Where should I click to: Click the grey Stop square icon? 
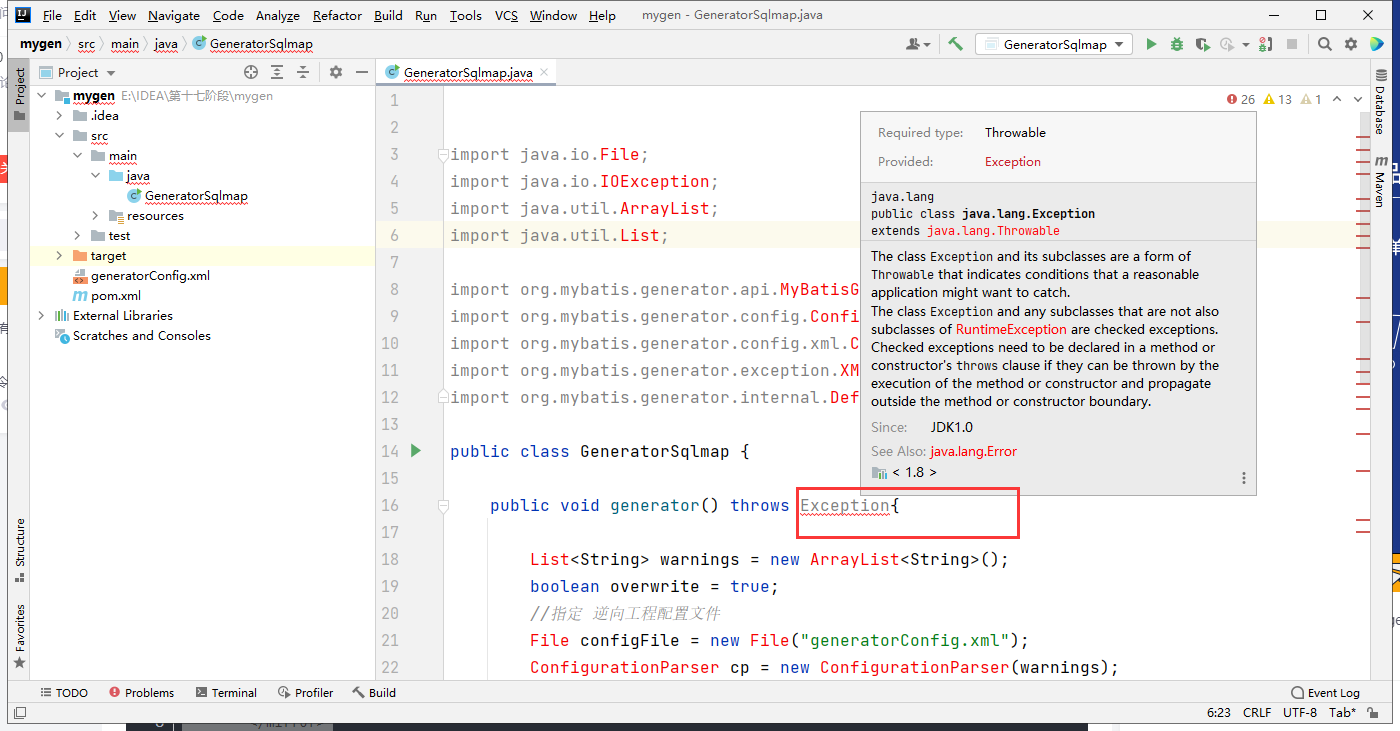[x=1292, y=44]
